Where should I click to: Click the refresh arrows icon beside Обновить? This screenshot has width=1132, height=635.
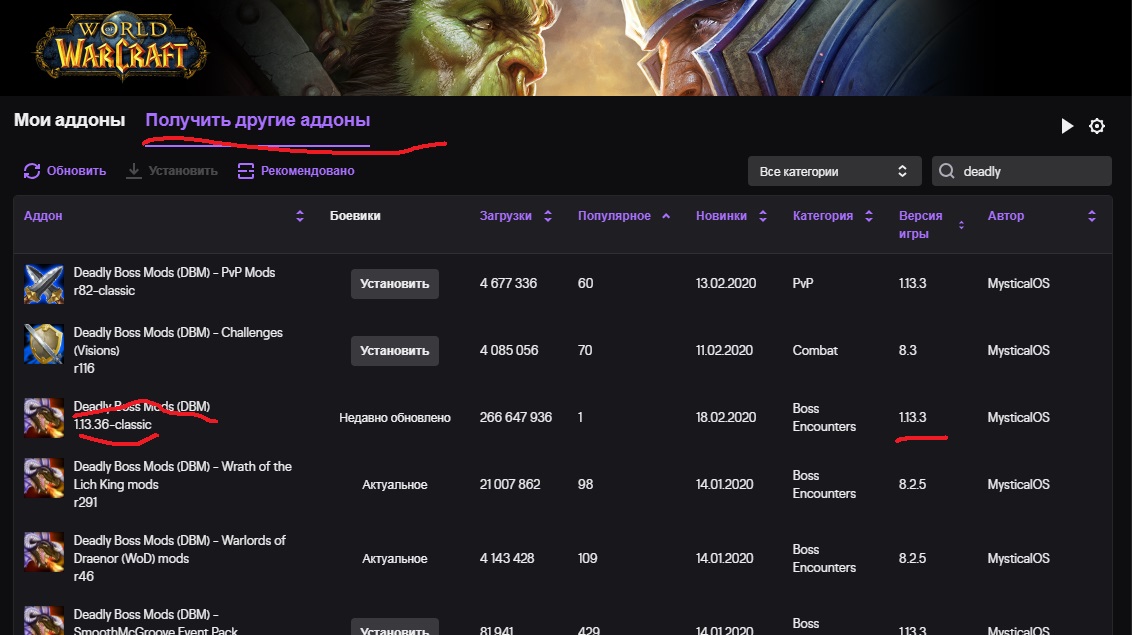(x=32, y=171)
